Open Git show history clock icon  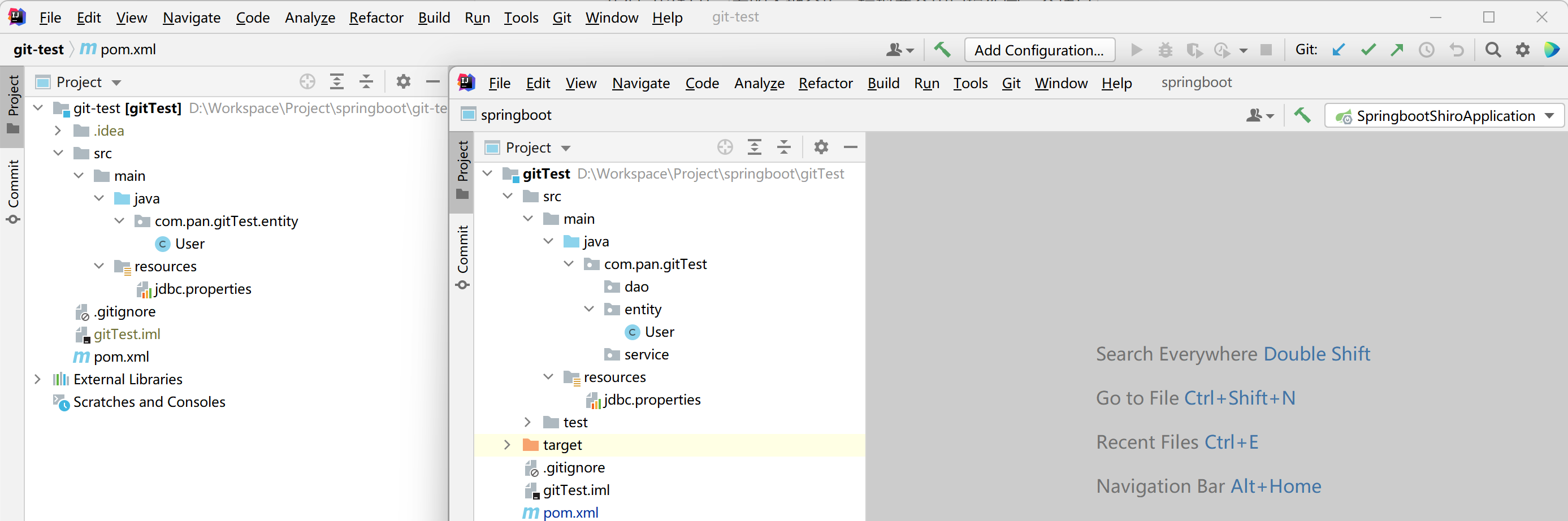pos(1426,50)
